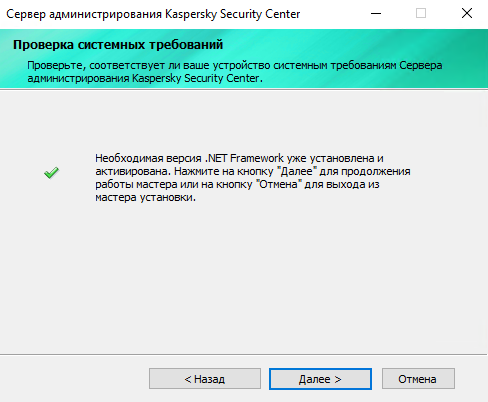Close the installer window with X
This screenshot has height=402, width=488.
tap(467, 14)
